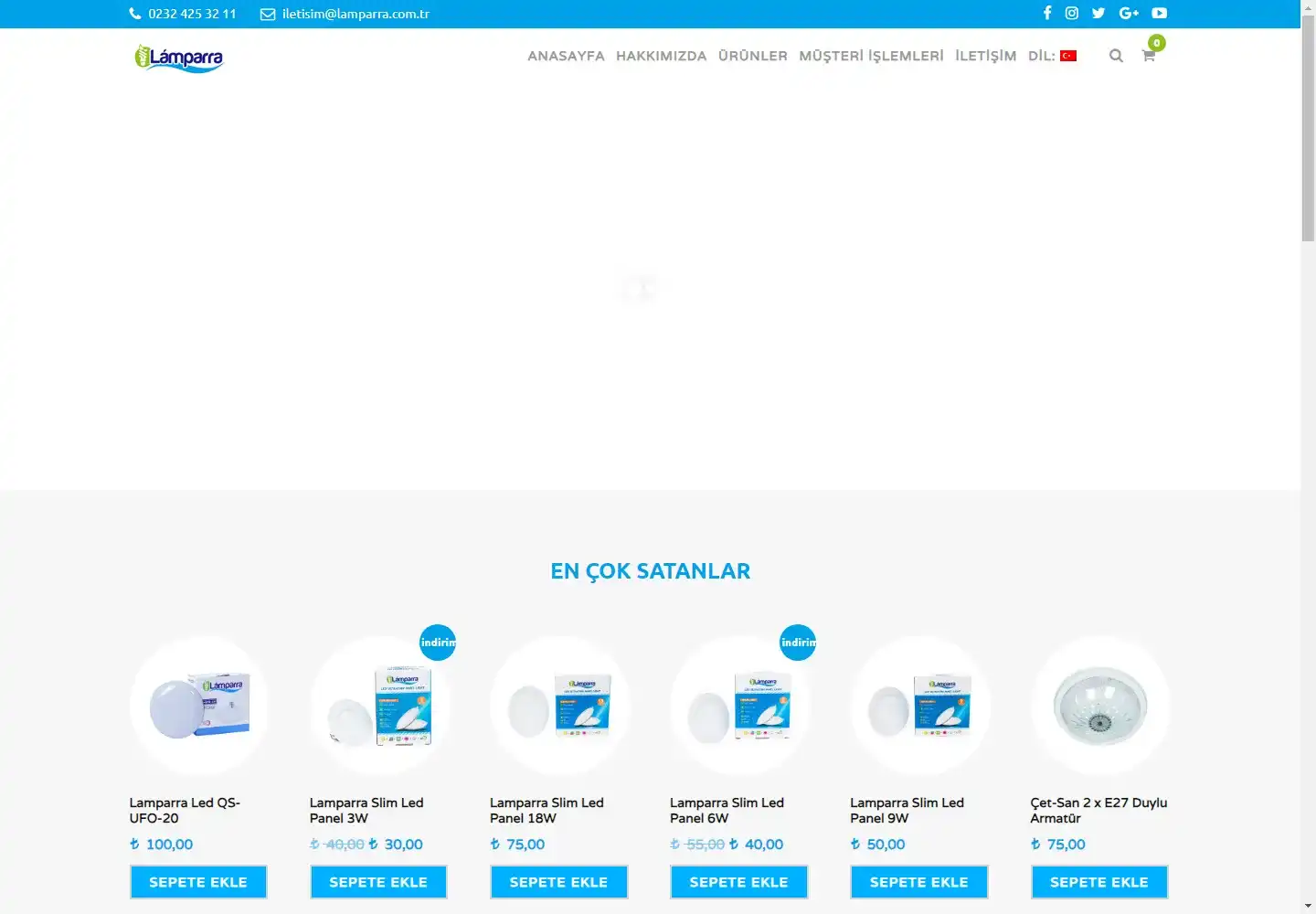Click Lamparra Slim Led Panel 18W title
1316x914 pixels.
click(x=547, y=811)
